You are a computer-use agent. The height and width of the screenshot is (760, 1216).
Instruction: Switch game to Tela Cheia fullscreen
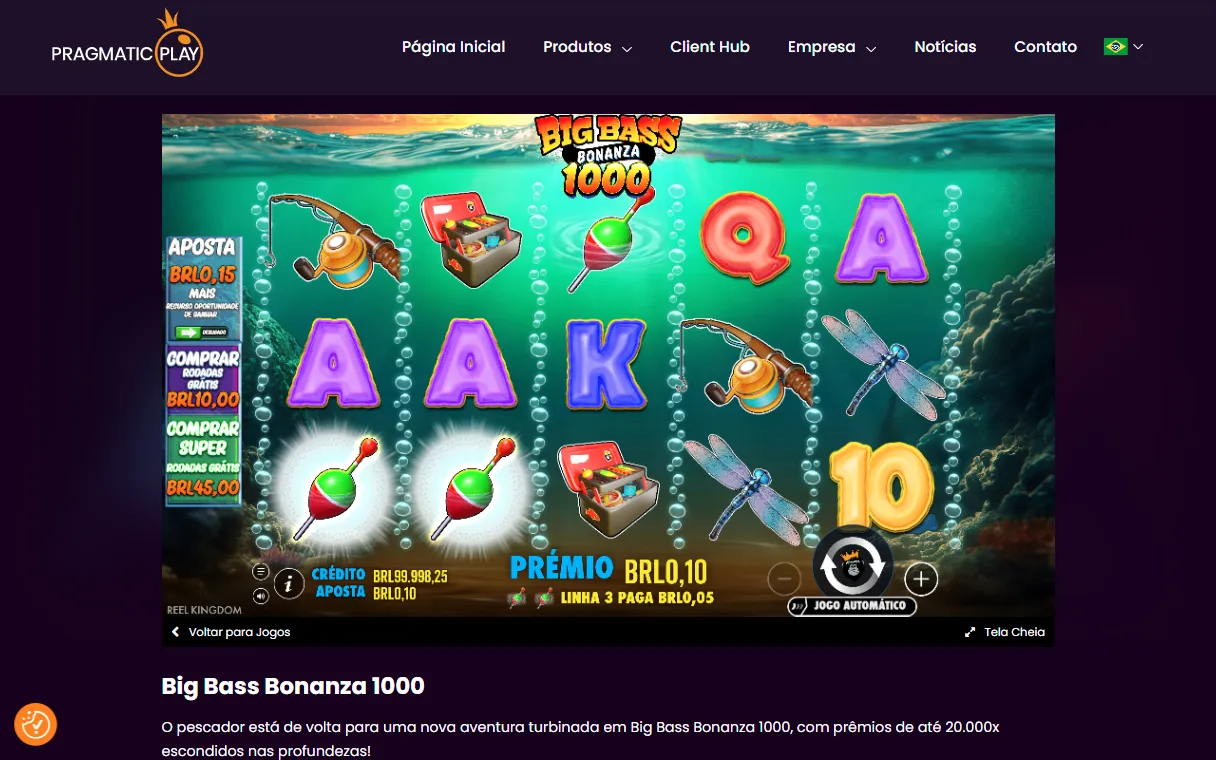tap(1005, 632)
